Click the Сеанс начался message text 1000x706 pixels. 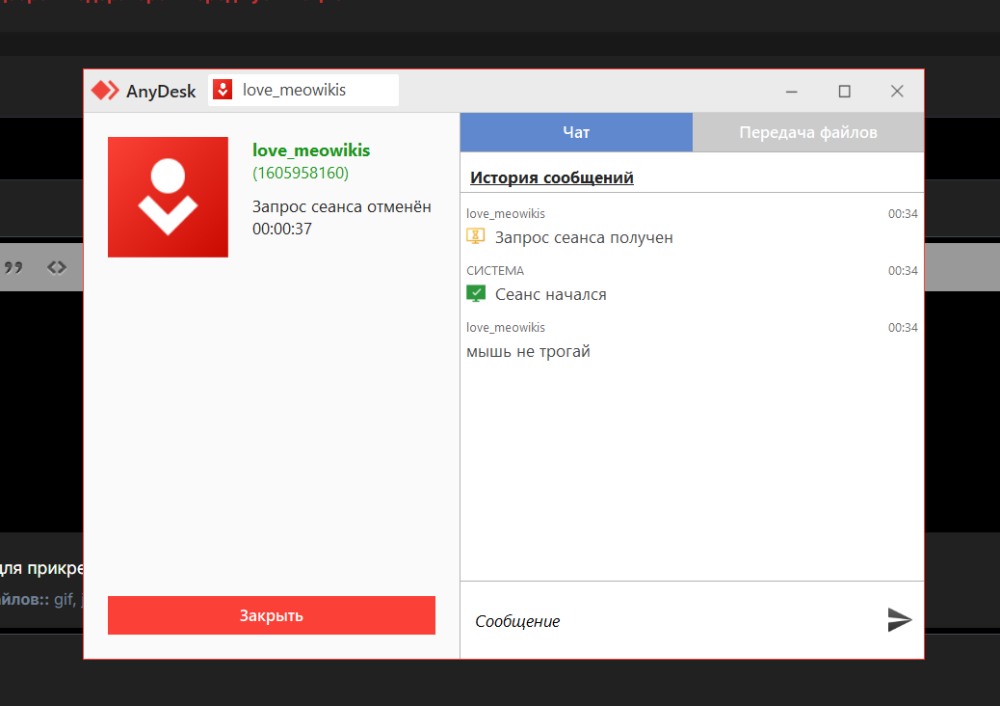click(551, 295)
